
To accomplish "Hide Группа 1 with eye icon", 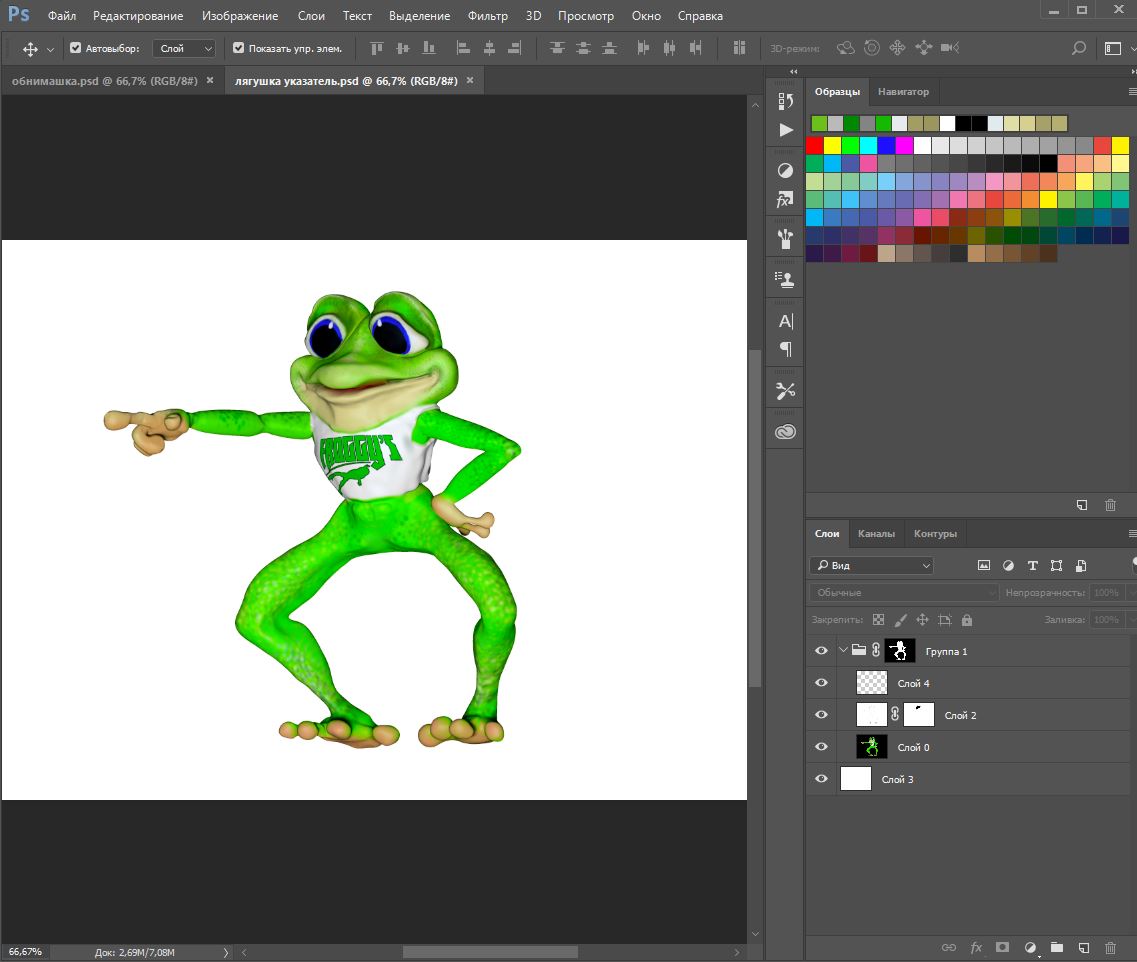I will 822,651.
